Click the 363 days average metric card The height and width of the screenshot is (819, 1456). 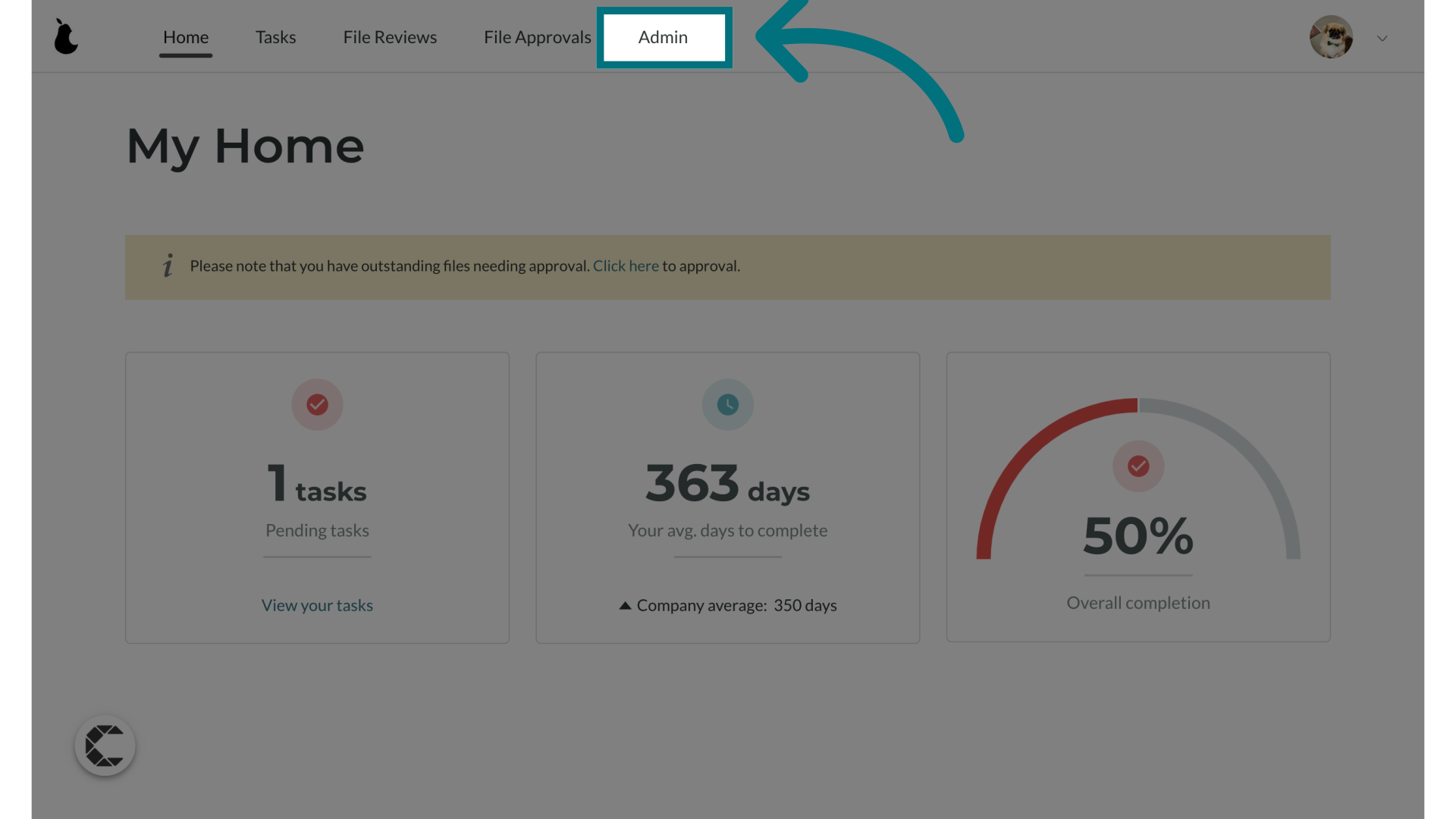click(x=728, y=497)
